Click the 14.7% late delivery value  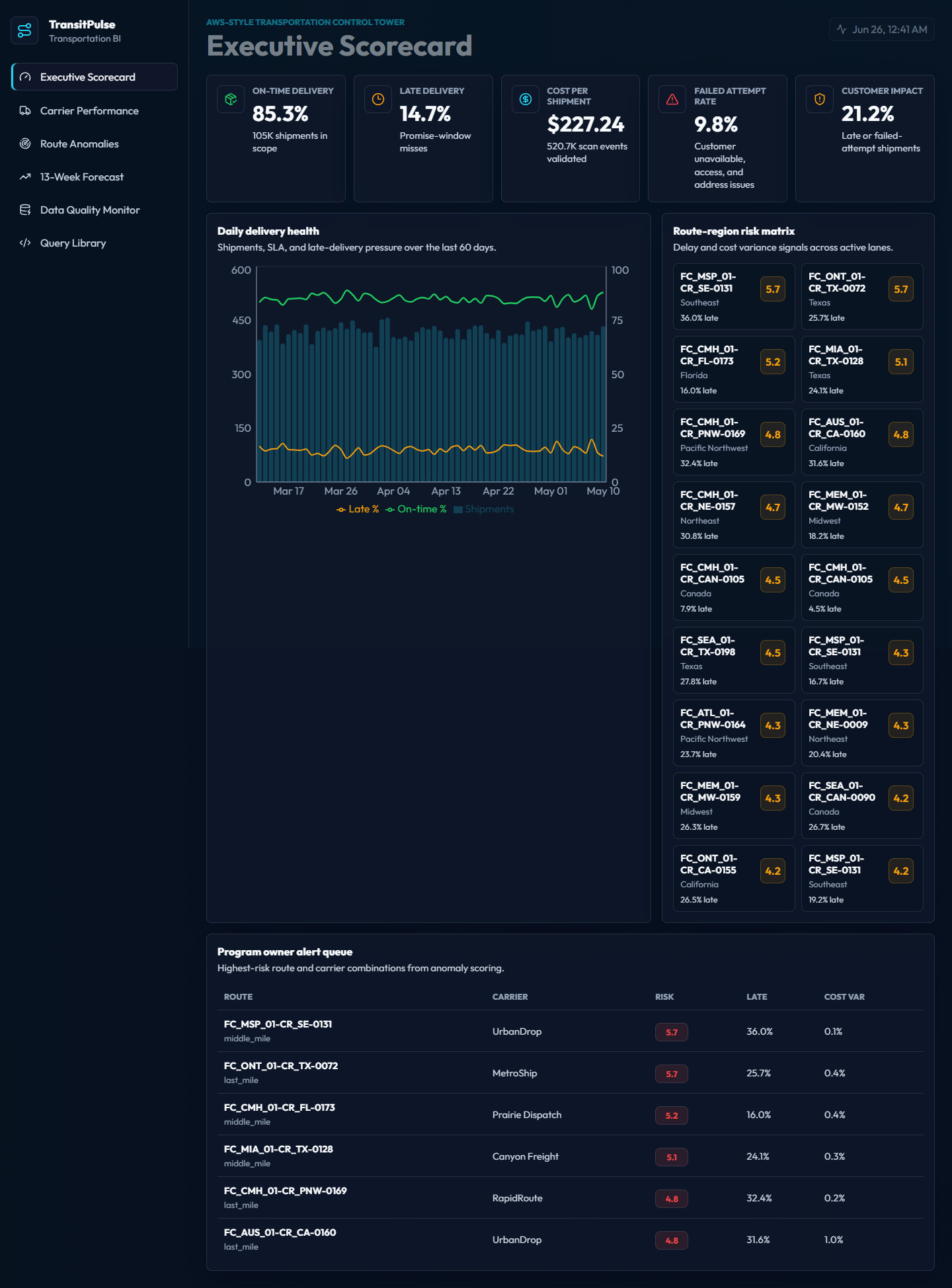click(x=425, y=114)
